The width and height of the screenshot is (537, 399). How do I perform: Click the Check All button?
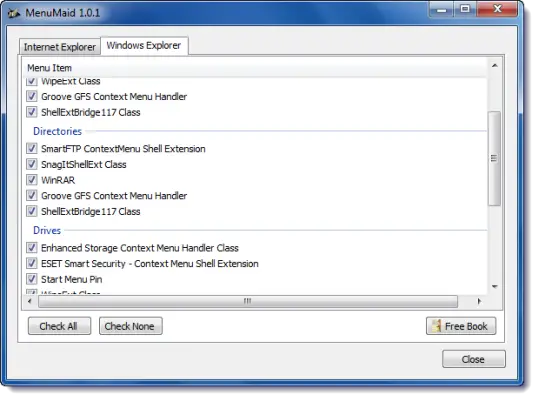coord(59,326)
